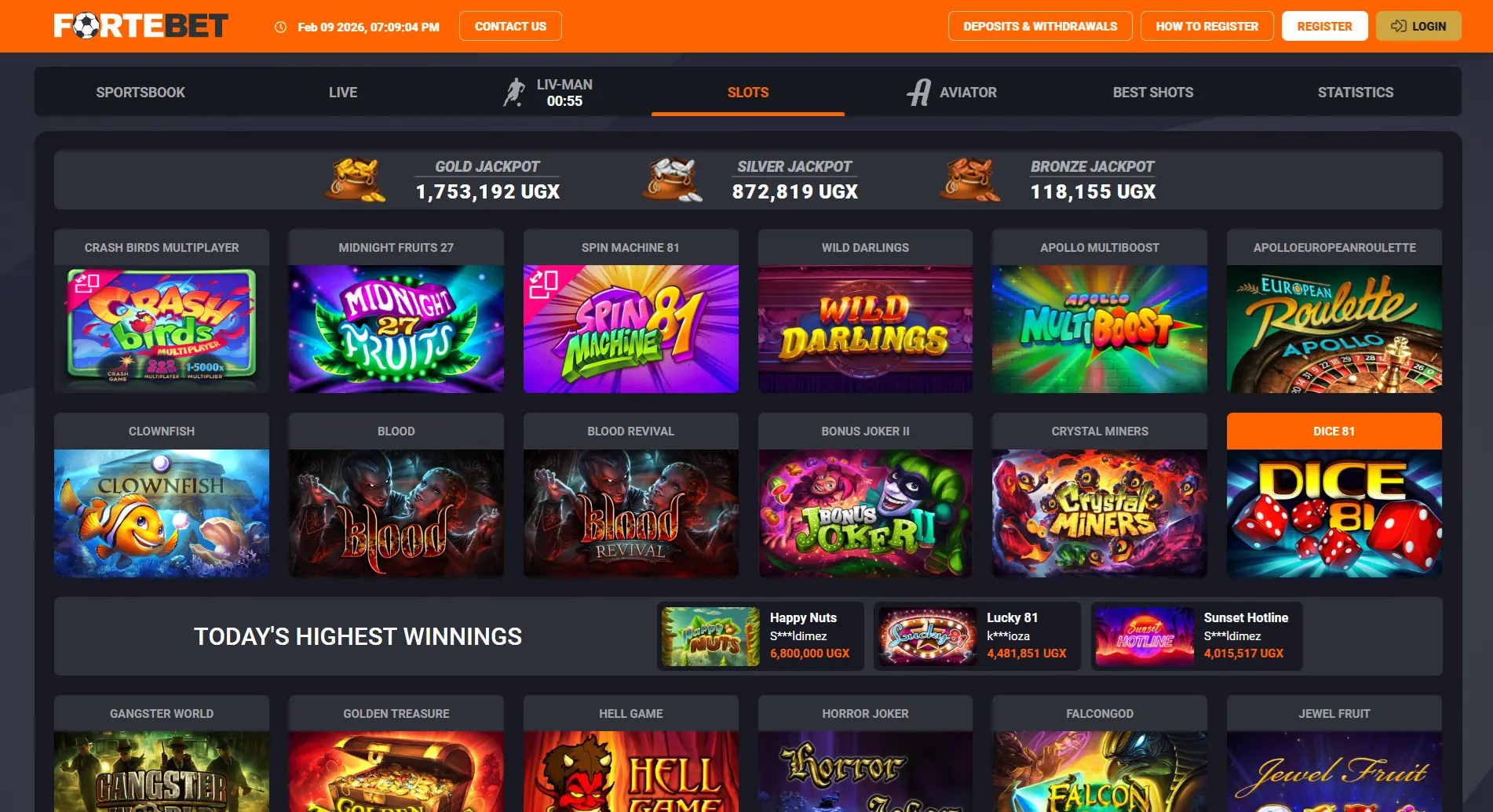Select the Happy Nuts highest winning entry

click(760, 636)
